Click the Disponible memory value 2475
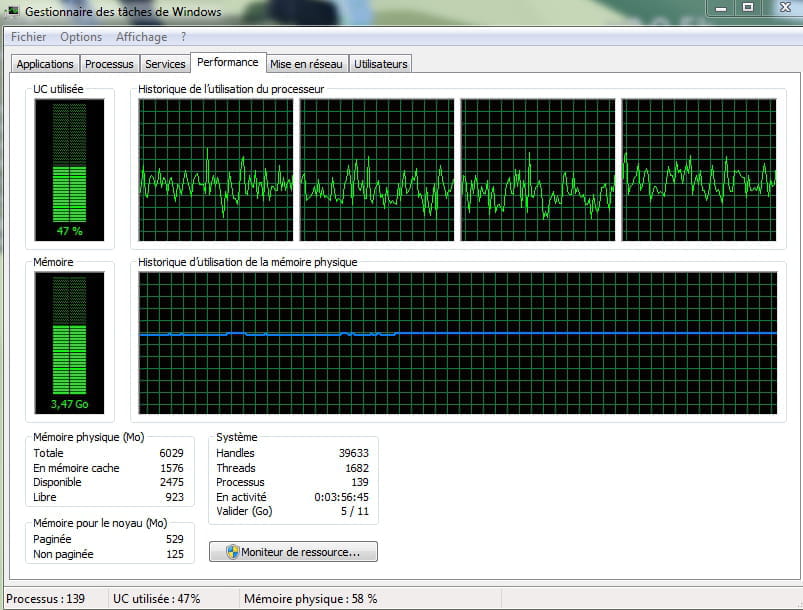The height and width of the screenshot is (610, 803). click(172, 482)
